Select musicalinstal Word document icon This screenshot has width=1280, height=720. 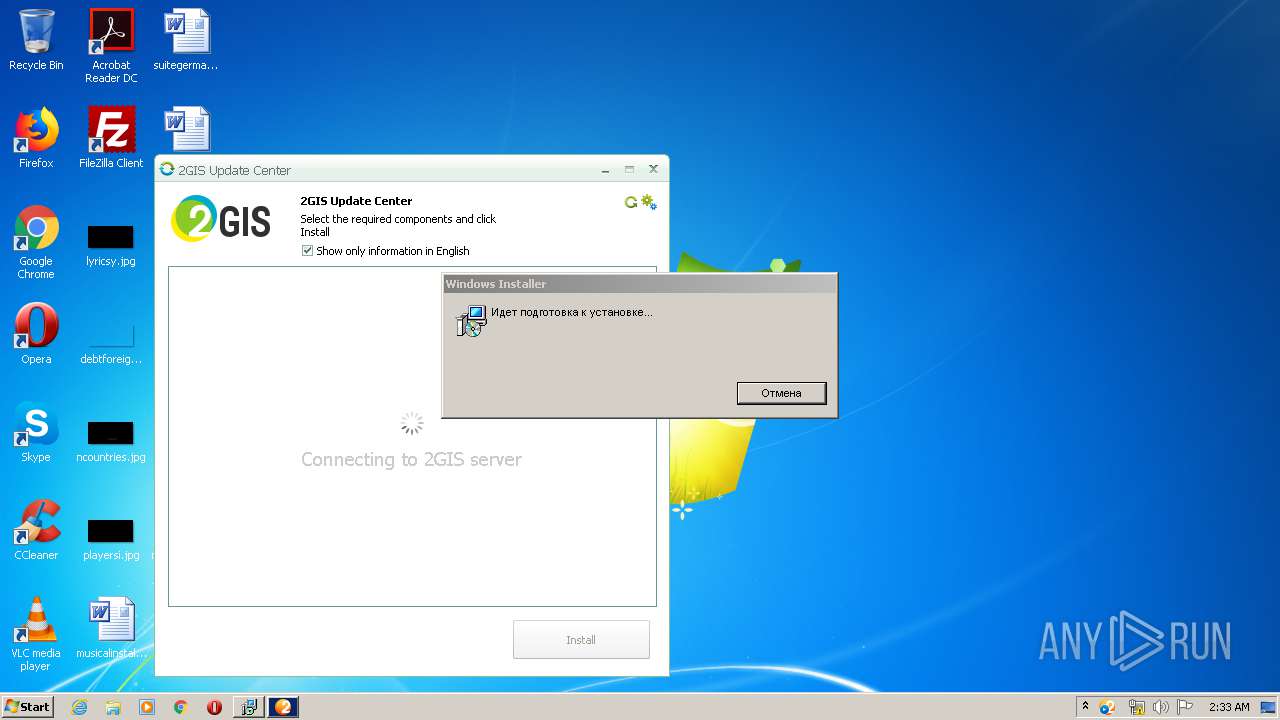111,628
